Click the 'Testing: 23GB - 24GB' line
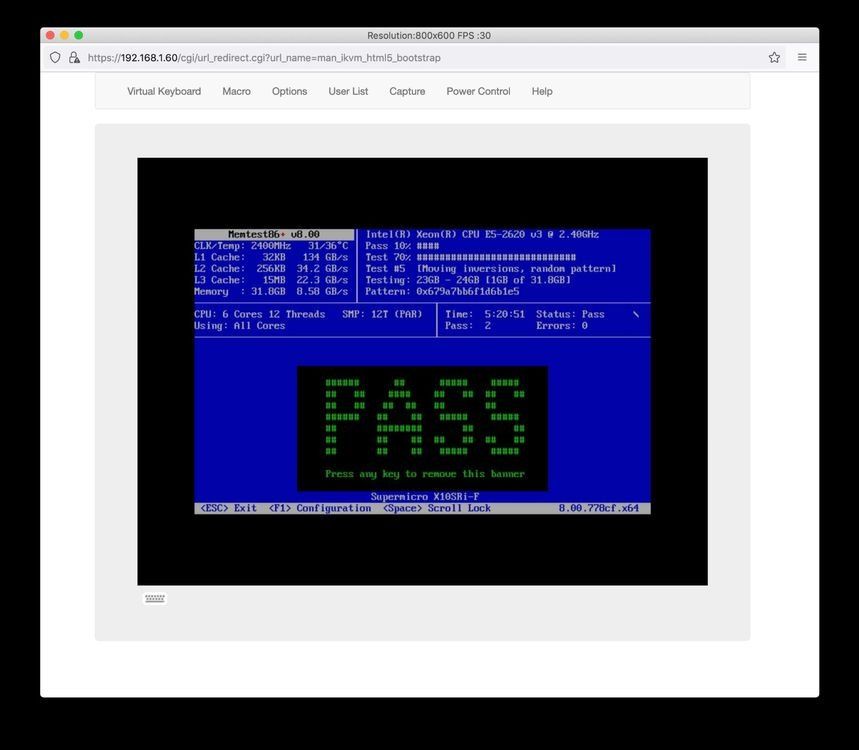859x750 pixels. (468, 280)
